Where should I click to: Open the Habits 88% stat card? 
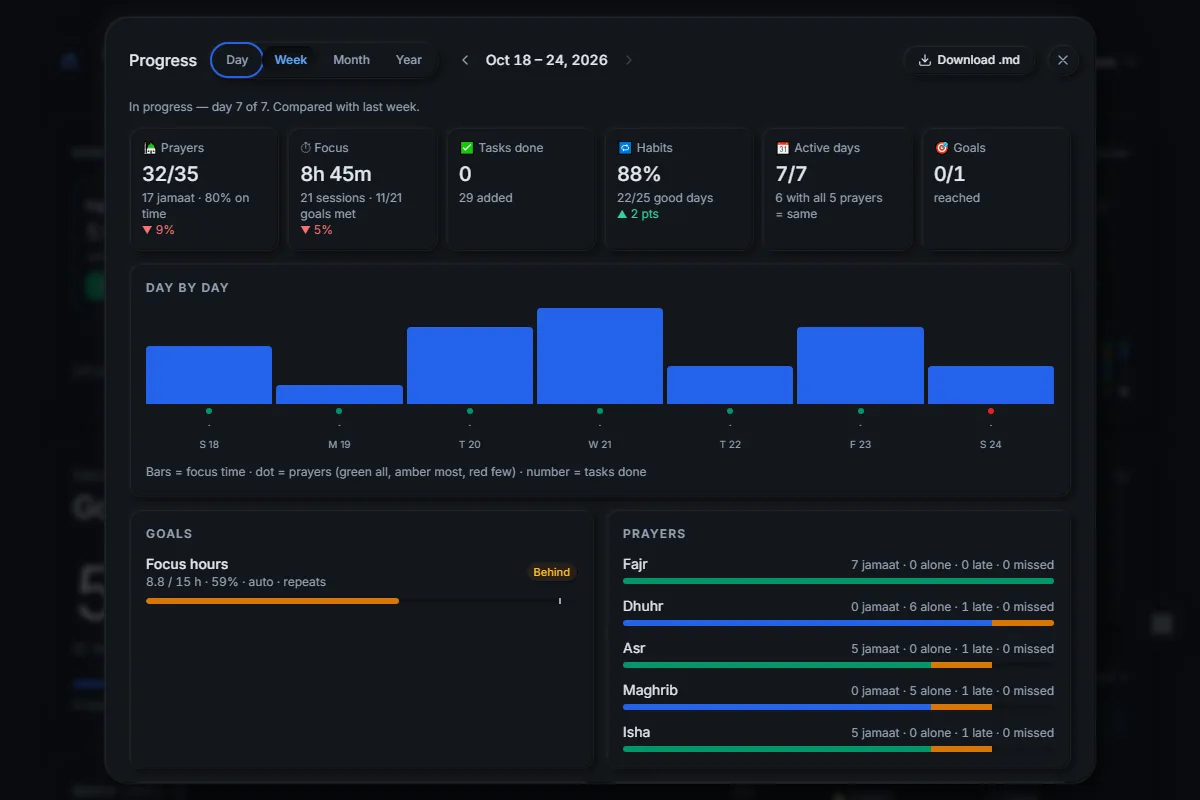679,189
